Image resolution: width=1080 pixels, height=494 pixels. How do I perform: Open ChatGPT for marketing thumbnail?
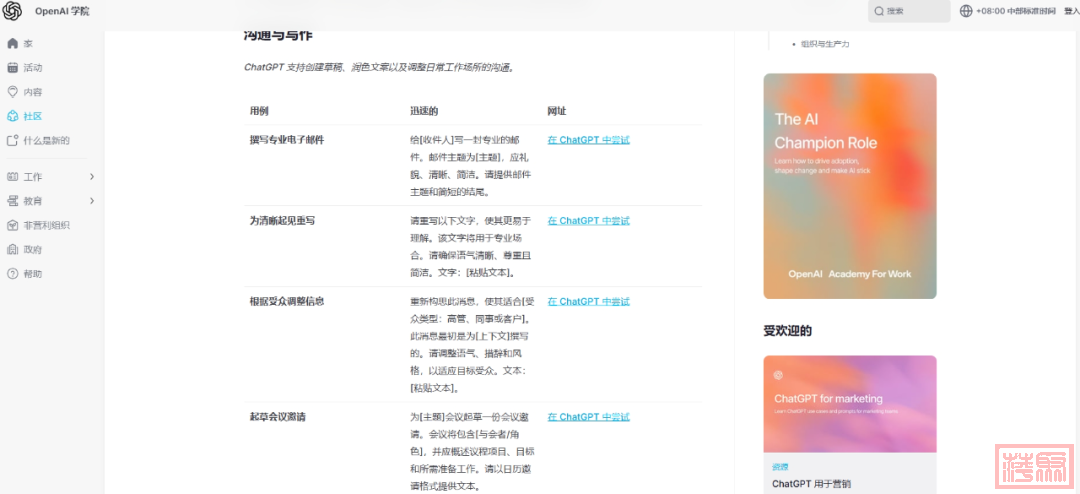(x=850, y=403)
